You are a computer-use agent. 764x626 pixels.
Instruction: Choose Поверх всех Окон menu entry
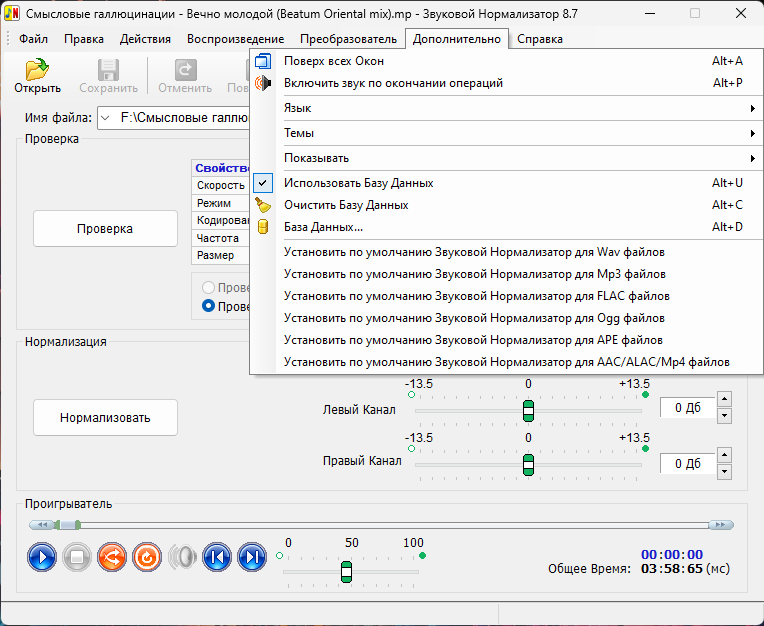507,61
